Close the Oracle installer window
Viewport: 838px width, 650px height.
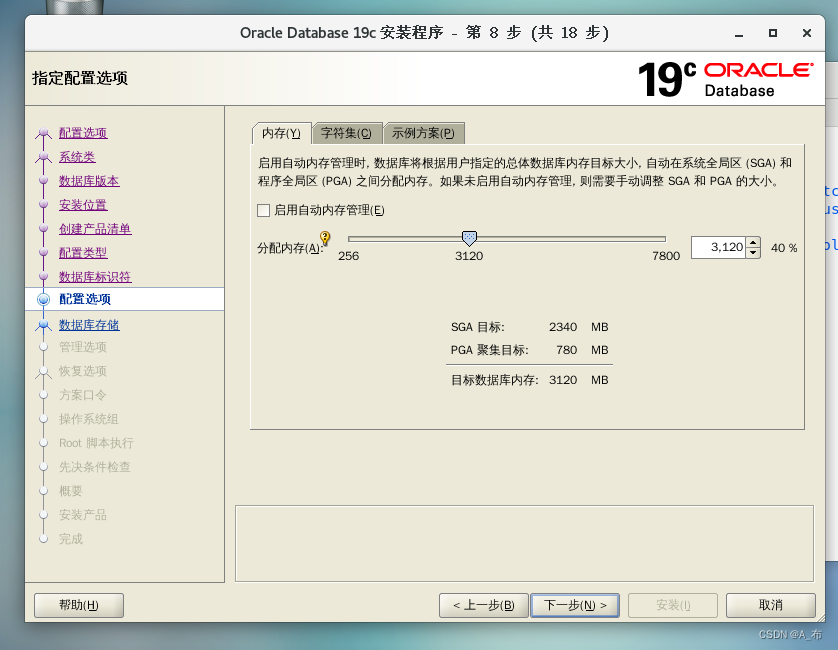click(x=807, y=33)
